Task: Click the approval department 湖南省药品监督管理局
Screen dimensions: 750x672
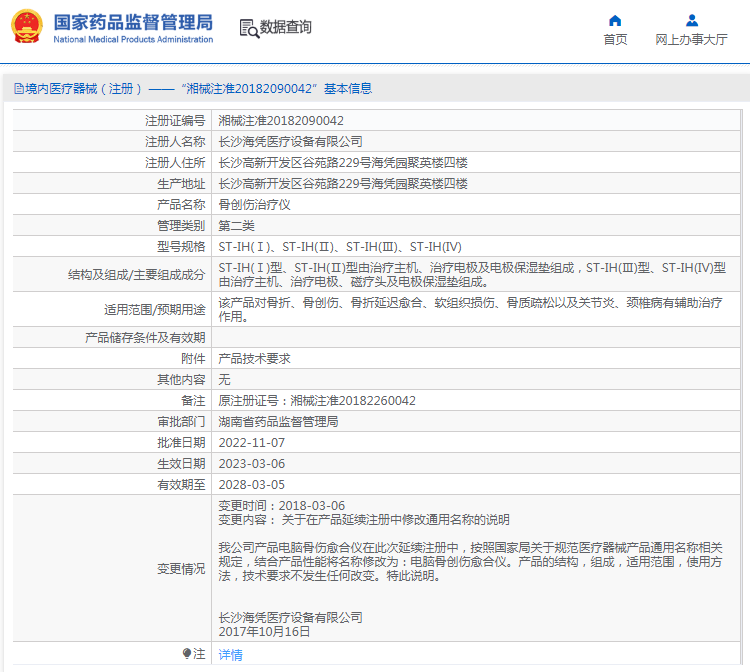Action: click(x=278, y=421)
